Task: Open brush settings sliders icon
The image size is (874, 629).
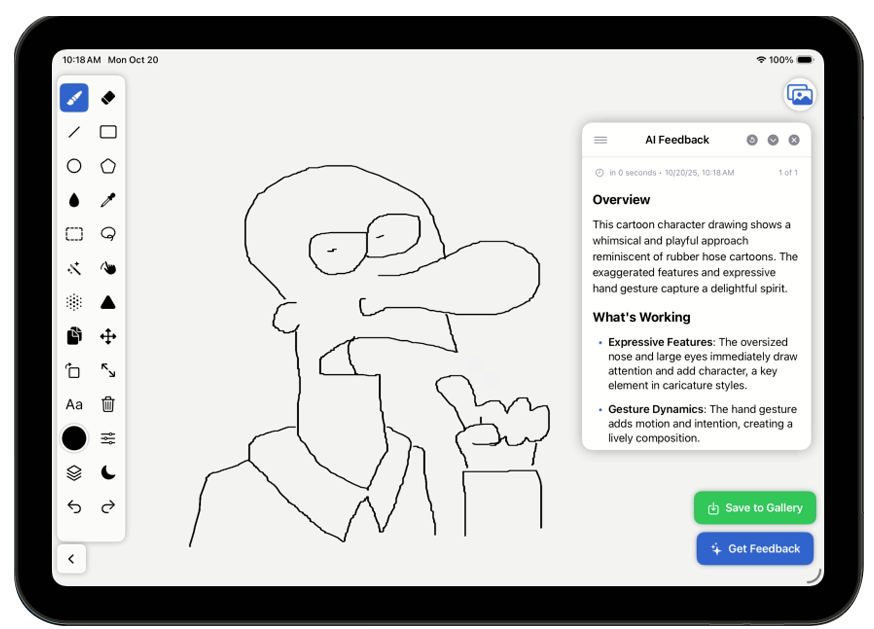Action: coord(108,438)
